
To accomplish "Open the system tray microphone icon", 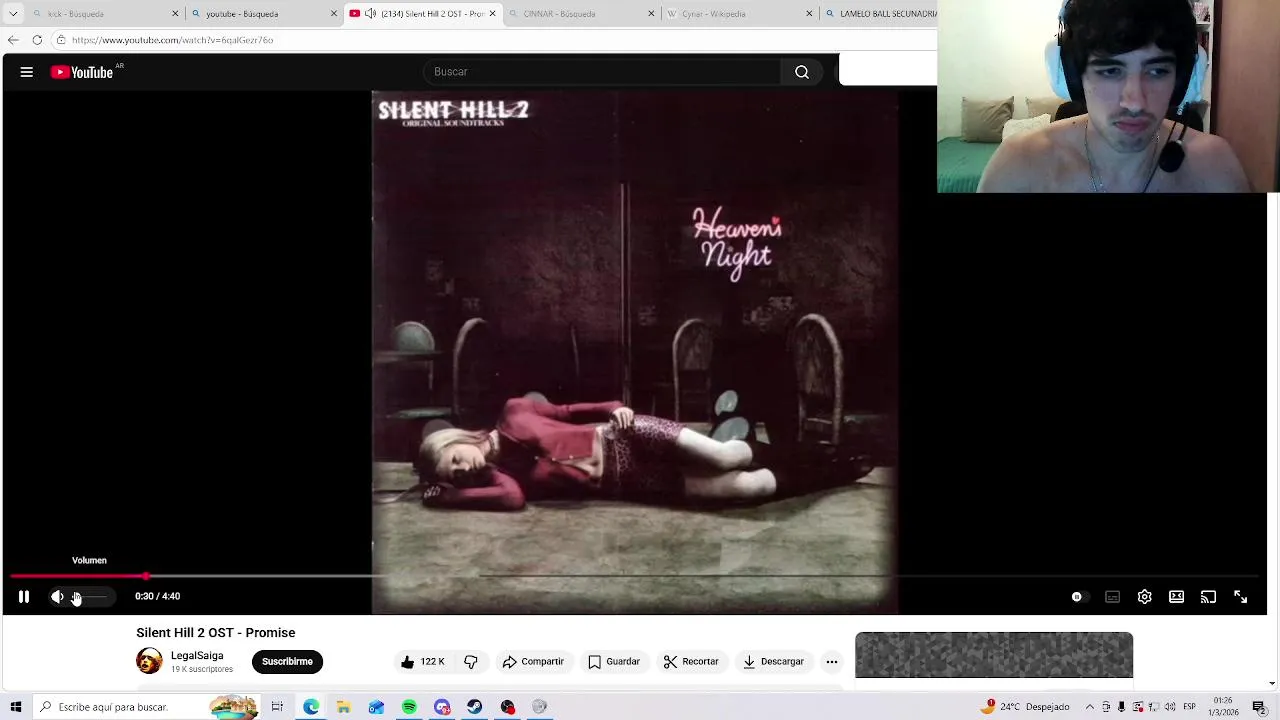I will point(1122,707).
